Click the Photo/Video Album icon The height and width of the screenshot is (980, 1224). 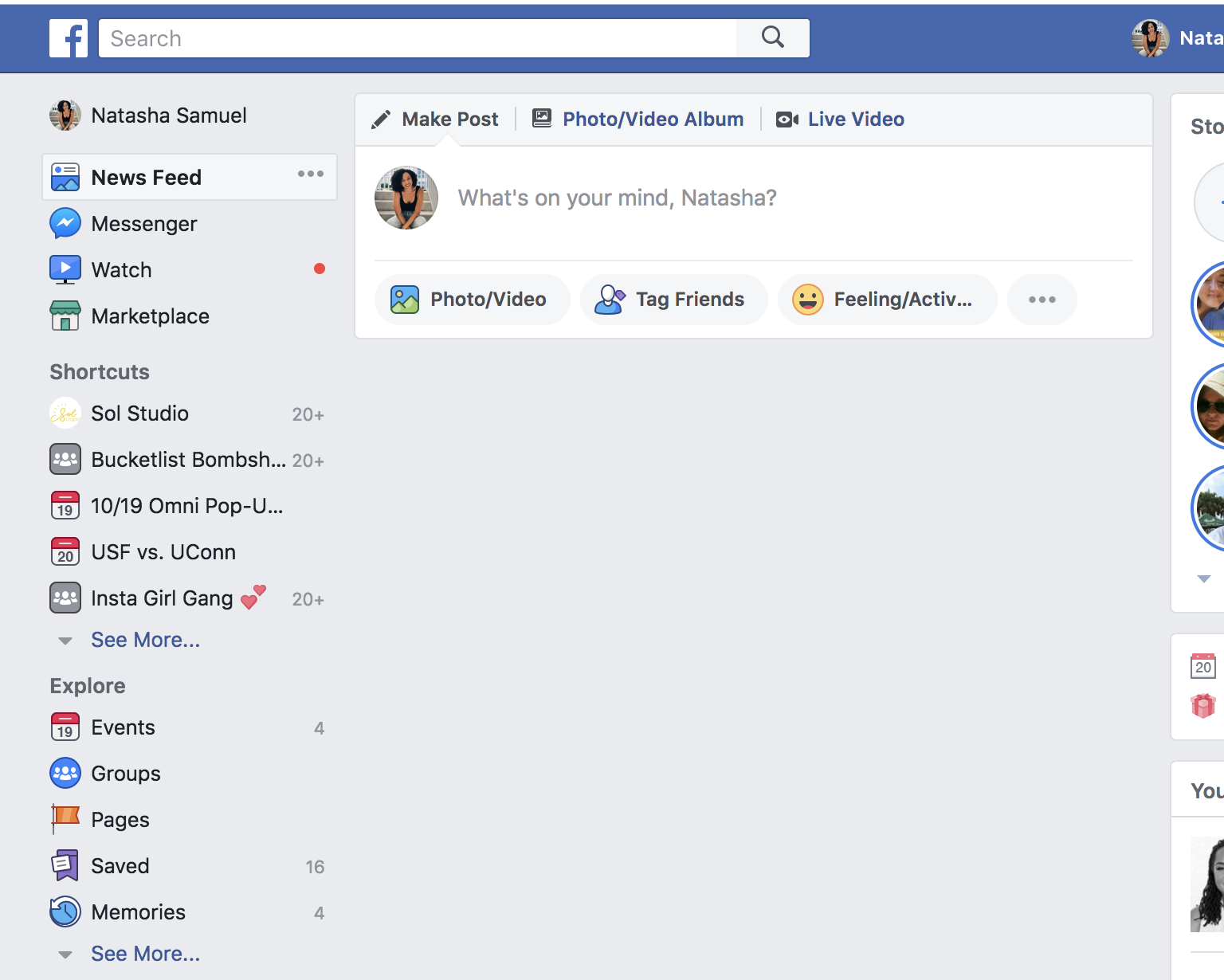(x=542, y=119)
